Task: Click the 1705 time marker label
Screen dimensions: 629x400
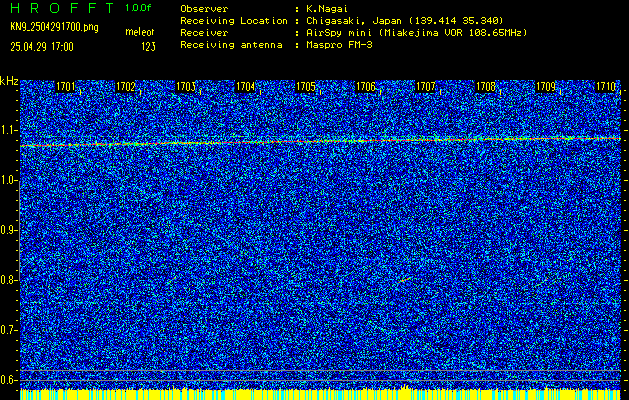Action: coord(306,87)
